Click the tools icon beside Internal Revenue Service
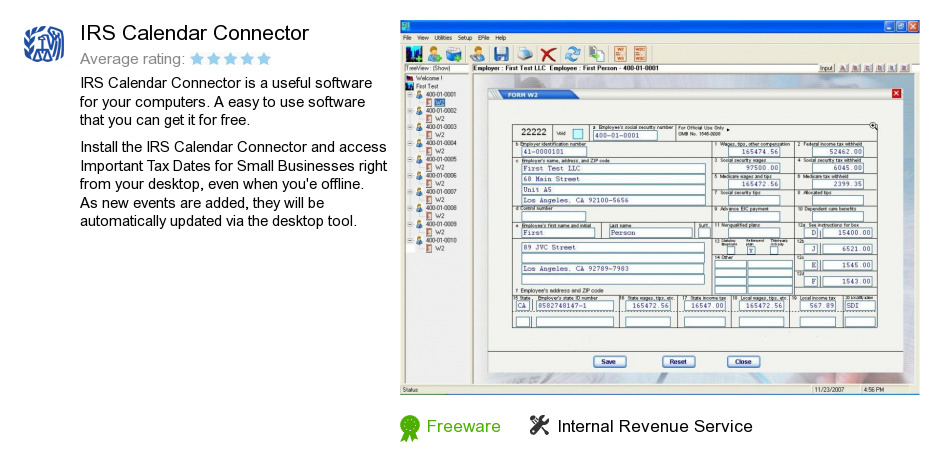The image size is (940, 472). 539,425
